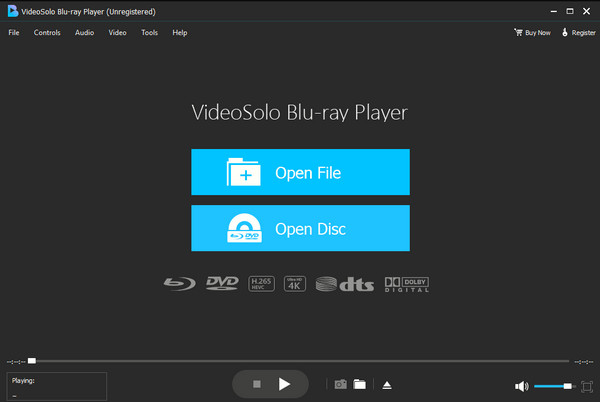Close the VideoSolo window
This screenshot has height=402, width=600.
[x=586, y=11]
